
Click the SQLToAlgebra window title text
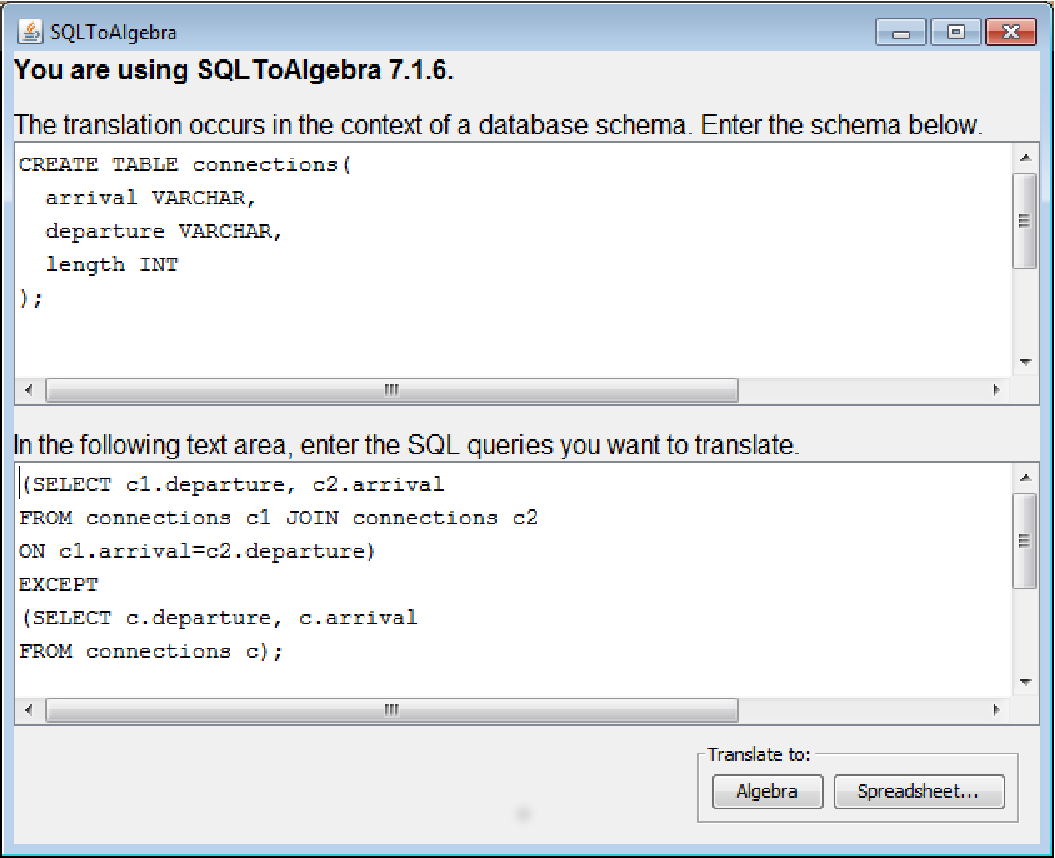(x=114, y=32)
